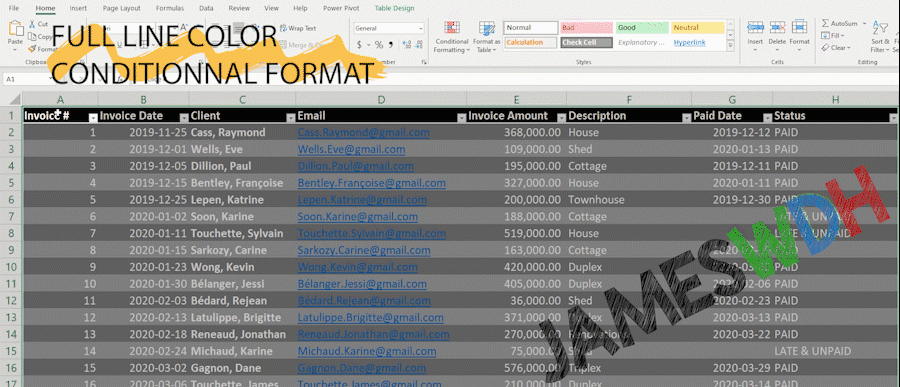Open the Paid Date filter dropdown
Screen dimensions: 900x387
tap(767, 118)
